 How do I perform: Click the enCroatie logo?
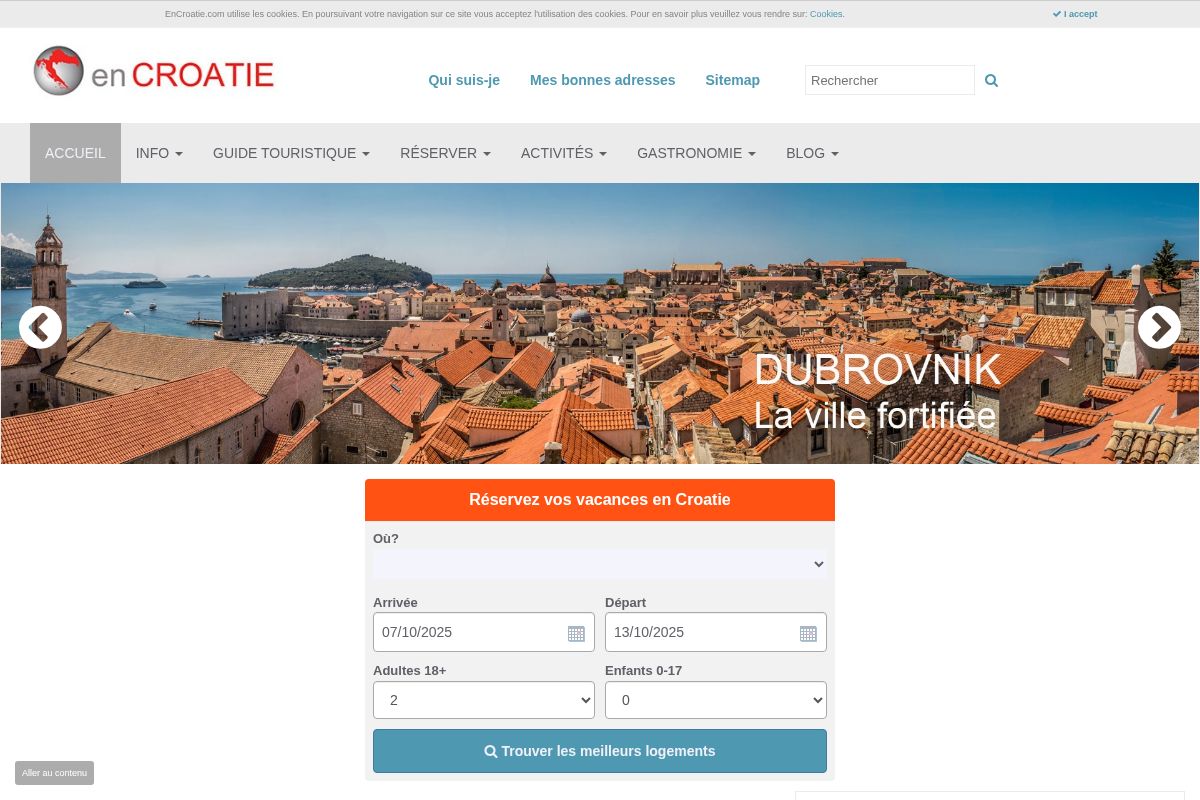tap(153, 72)
